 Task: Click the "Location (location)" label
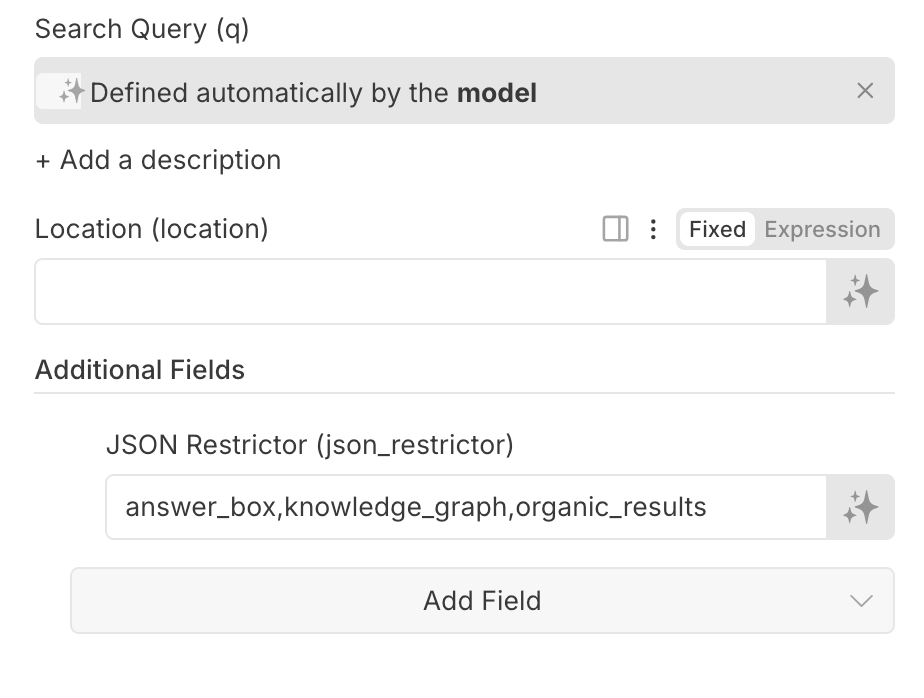coord(152,229)
